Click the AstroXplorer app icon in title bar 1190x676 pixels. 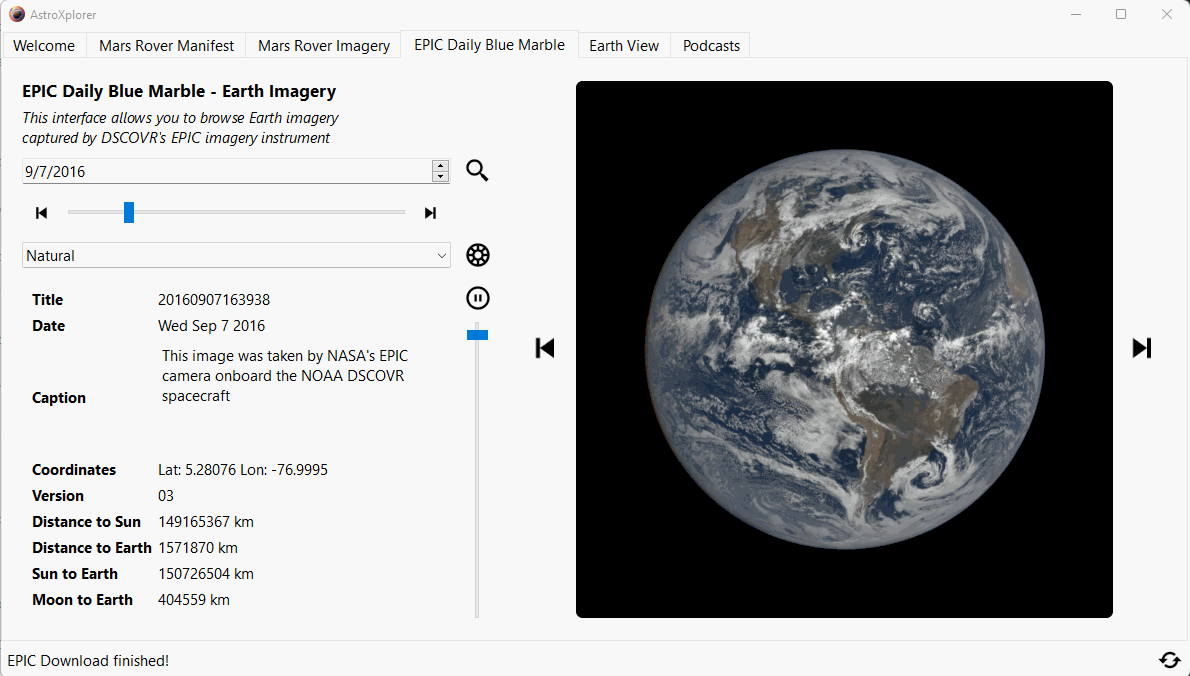[16, 15]
